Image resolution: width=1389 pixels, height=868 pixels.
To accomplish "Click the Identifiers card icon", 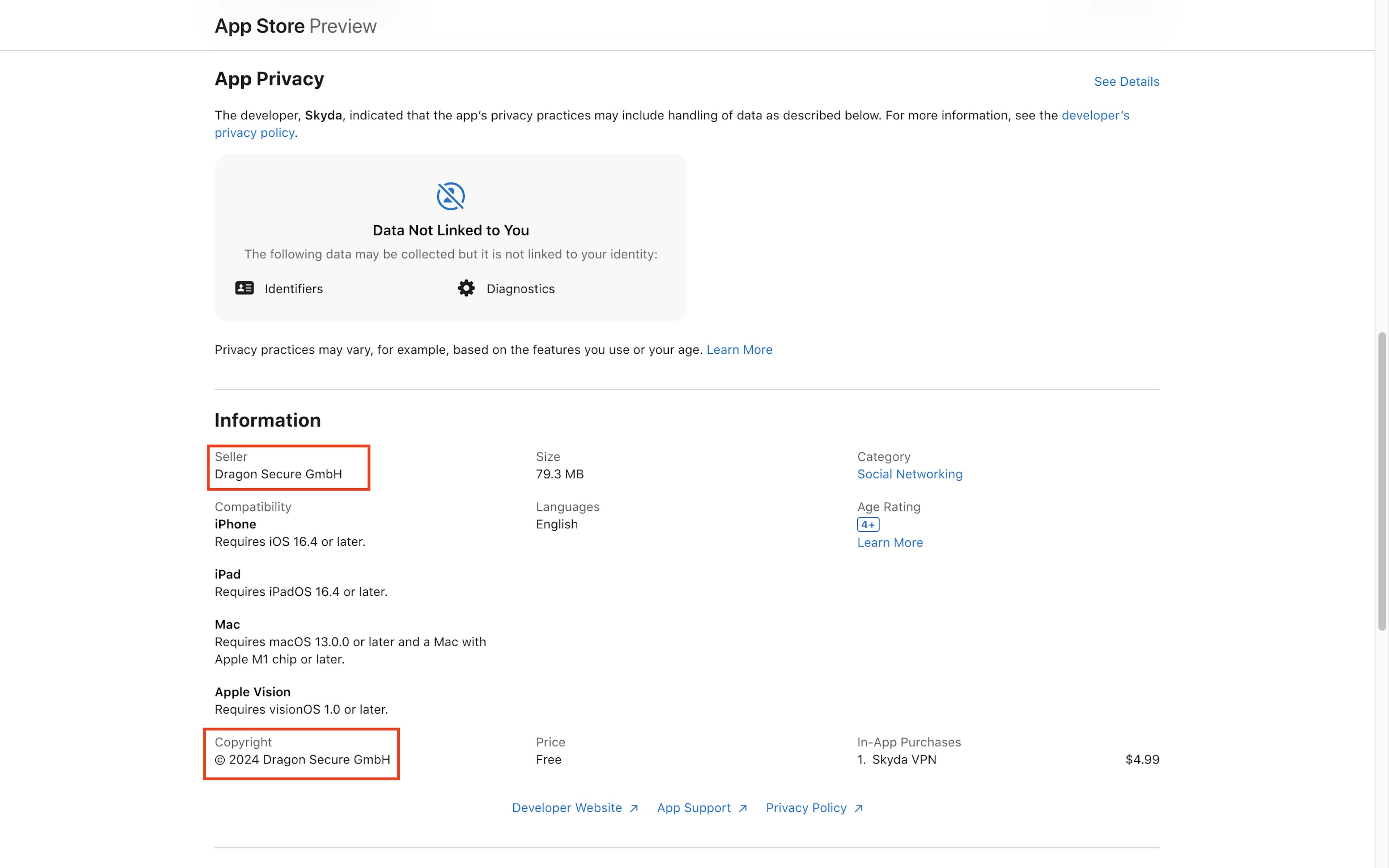I will (x=245, y=288).
